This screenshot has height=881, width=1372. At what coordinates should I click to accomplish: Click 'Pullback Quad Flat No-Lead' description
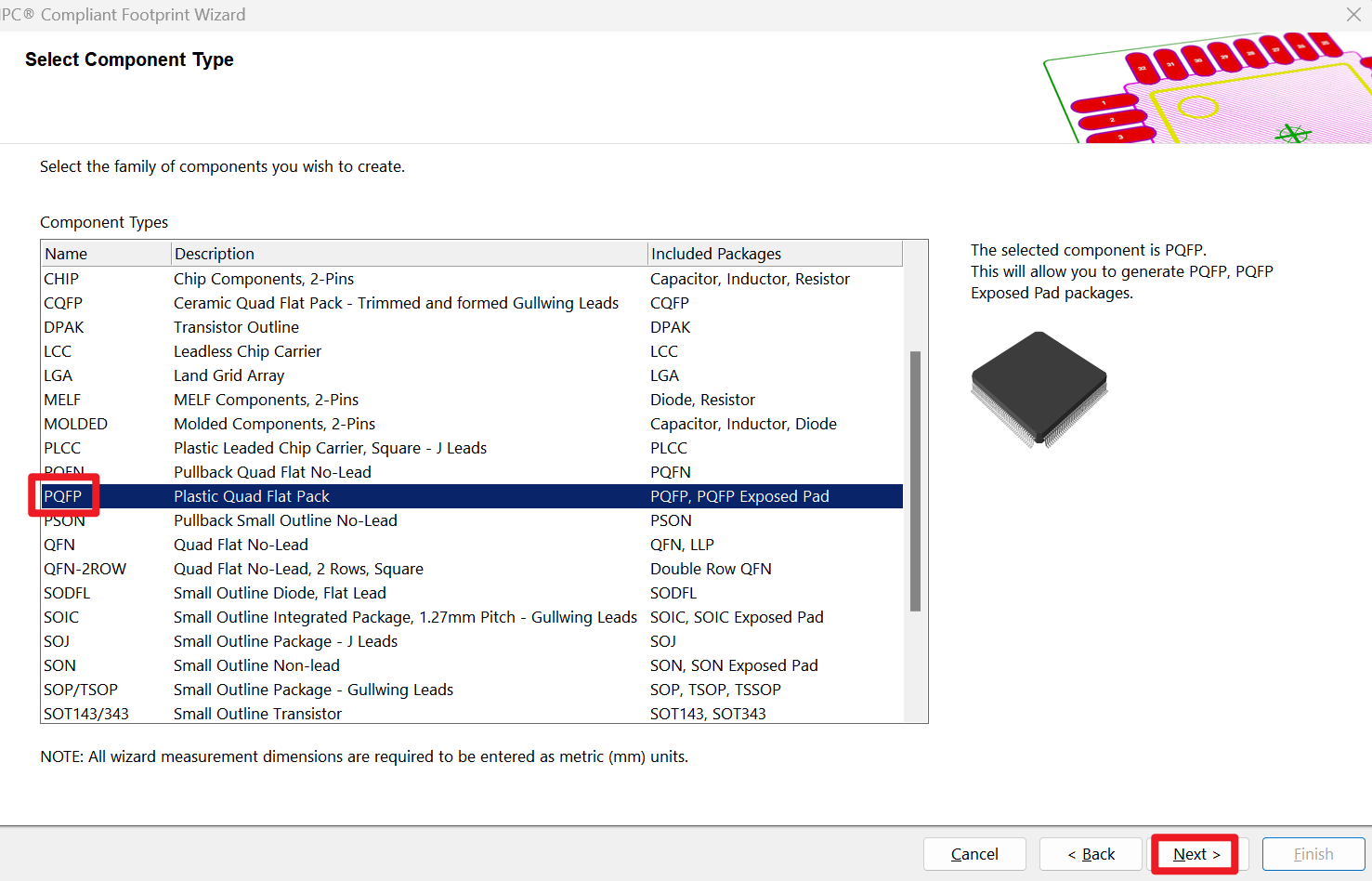(272, 472)
